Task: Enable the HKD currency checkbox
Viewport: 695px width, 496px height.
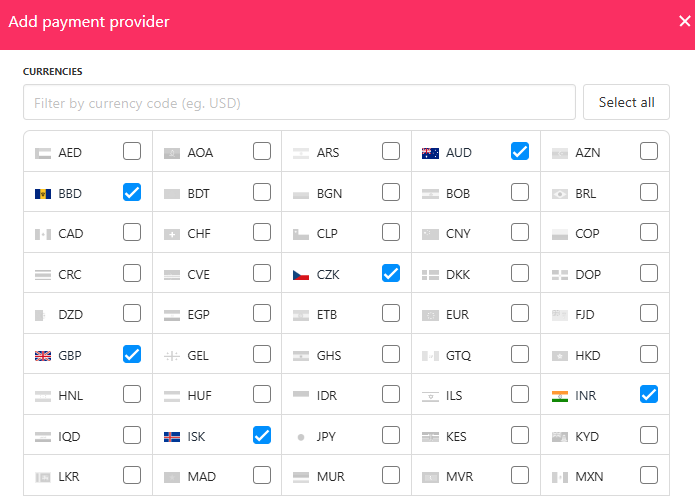Action: click(649, 354)
